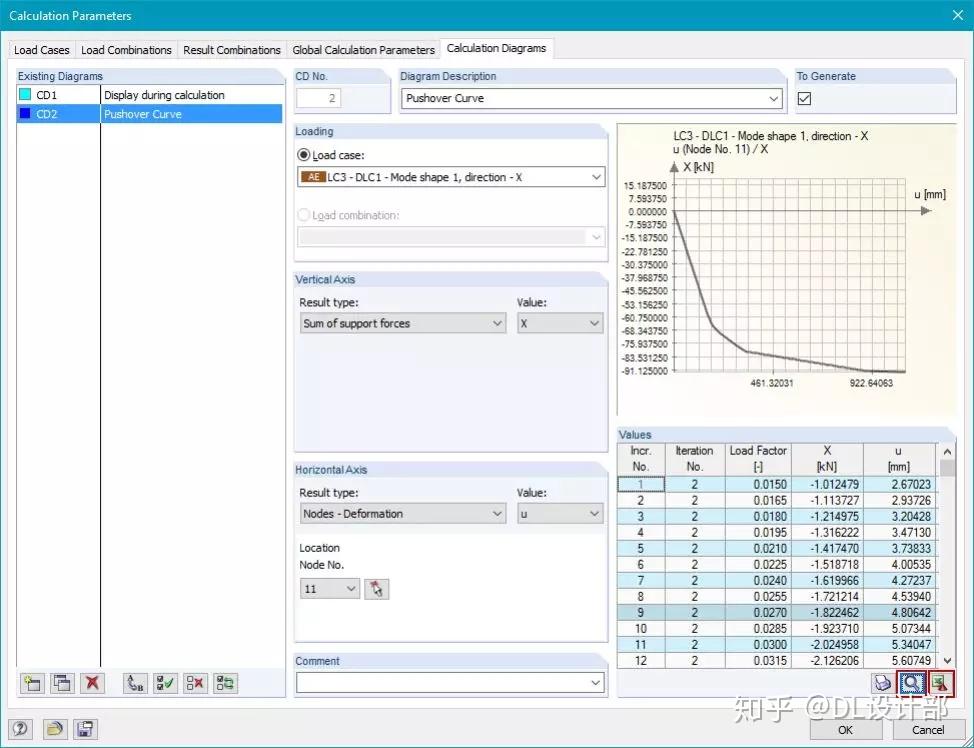Print the values table with printer icon
Image resolution: width=974 pixels, height=748 pixels.
tap(882, 683)
